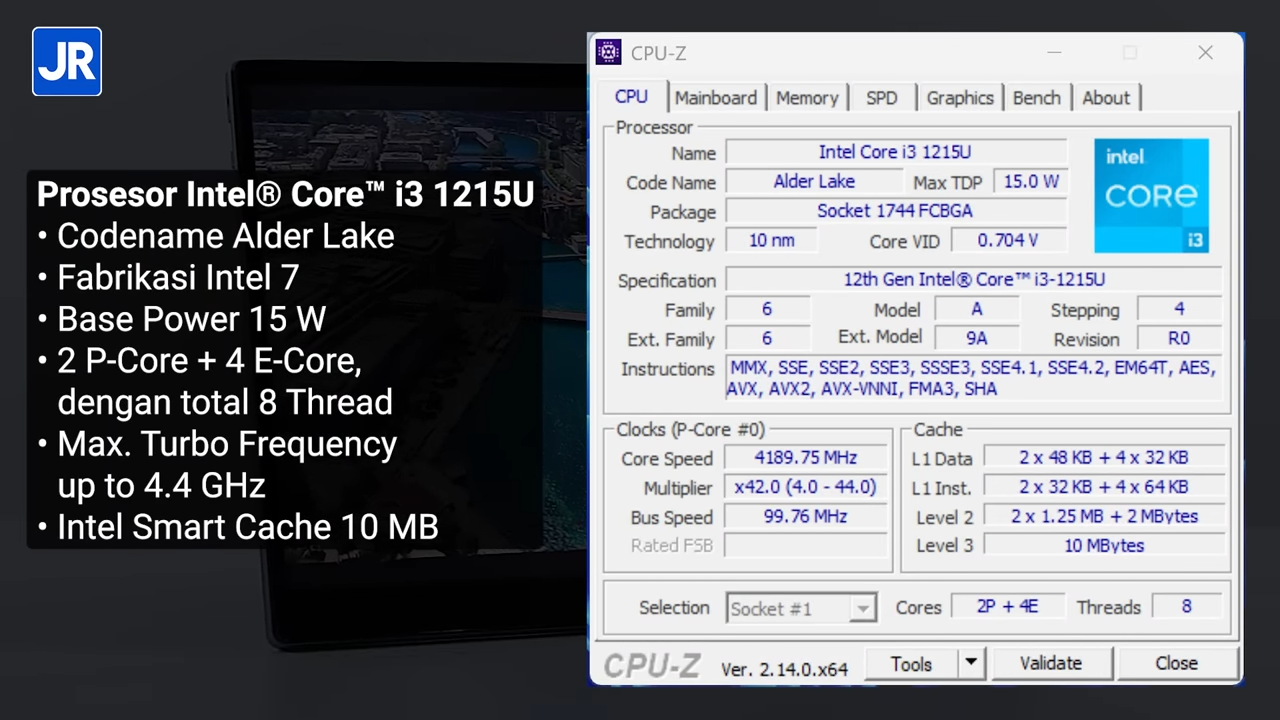
Task: Click the Name field Intel Core i3 1215U
Action: tap(896, 152)
